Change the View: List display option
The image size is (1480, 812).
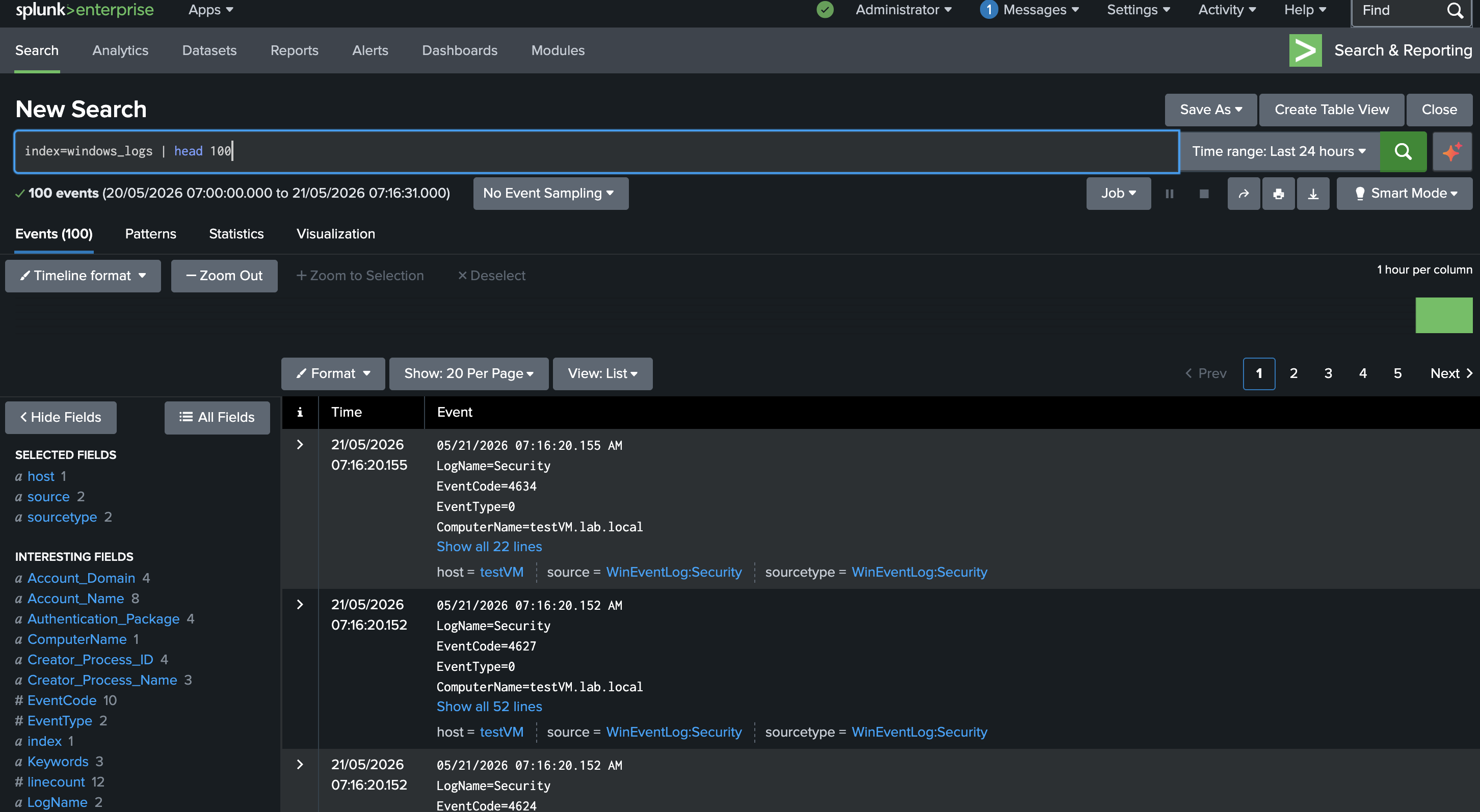(602, 374)
